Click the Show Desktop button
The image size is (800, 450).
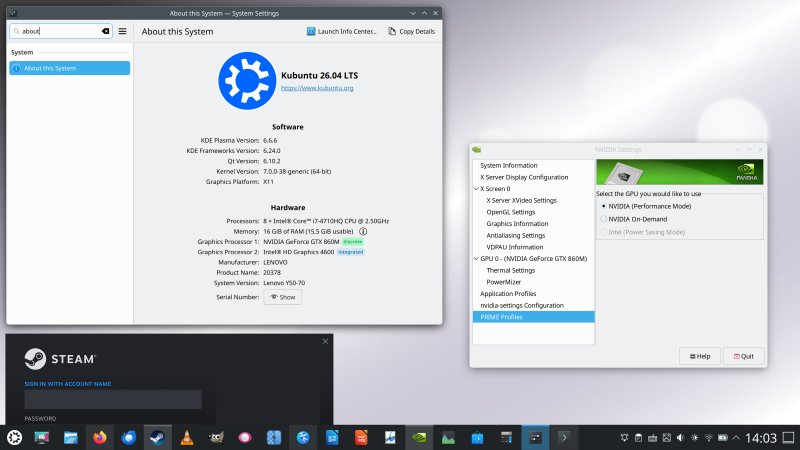[789, 437]
